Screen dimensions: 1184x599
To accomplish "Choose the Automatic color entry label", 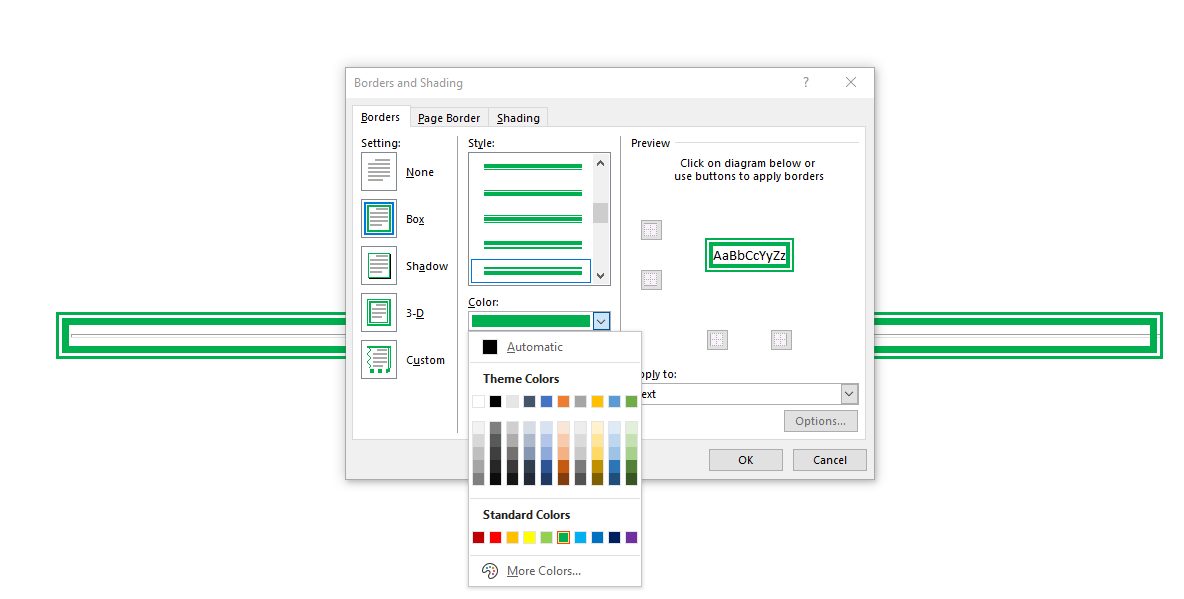I will 535,347.
